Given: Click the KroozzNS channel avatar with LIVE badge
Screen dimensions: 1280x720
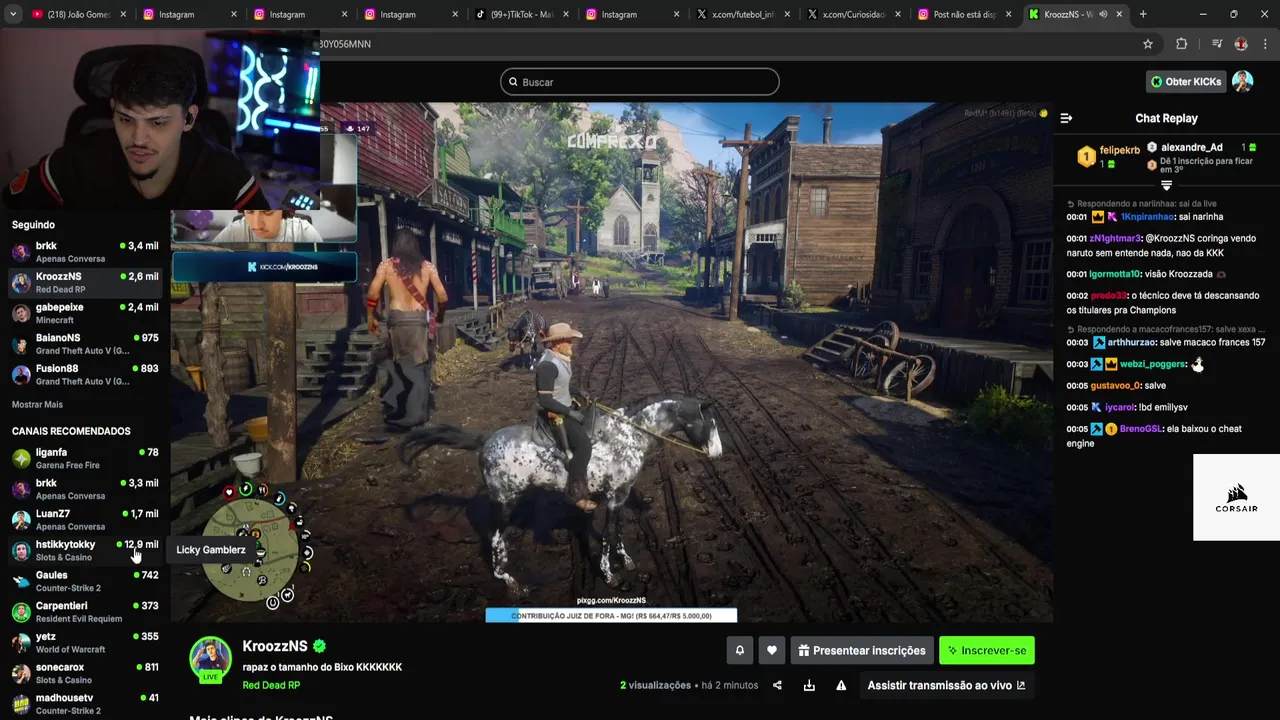Looking at the screenshot, I should 211,659.
